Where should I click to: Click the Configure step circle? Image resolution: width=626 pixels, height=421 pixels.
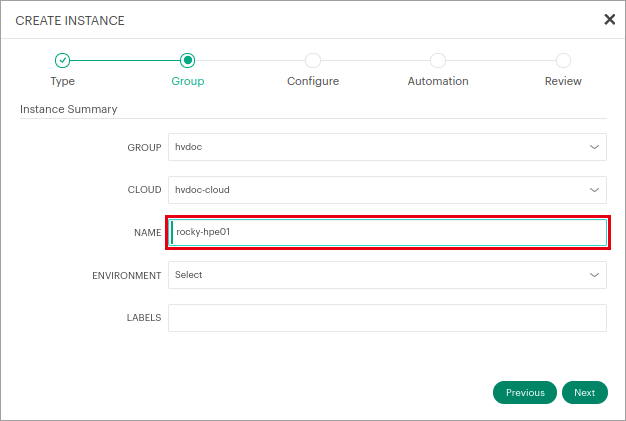(313, 60)
